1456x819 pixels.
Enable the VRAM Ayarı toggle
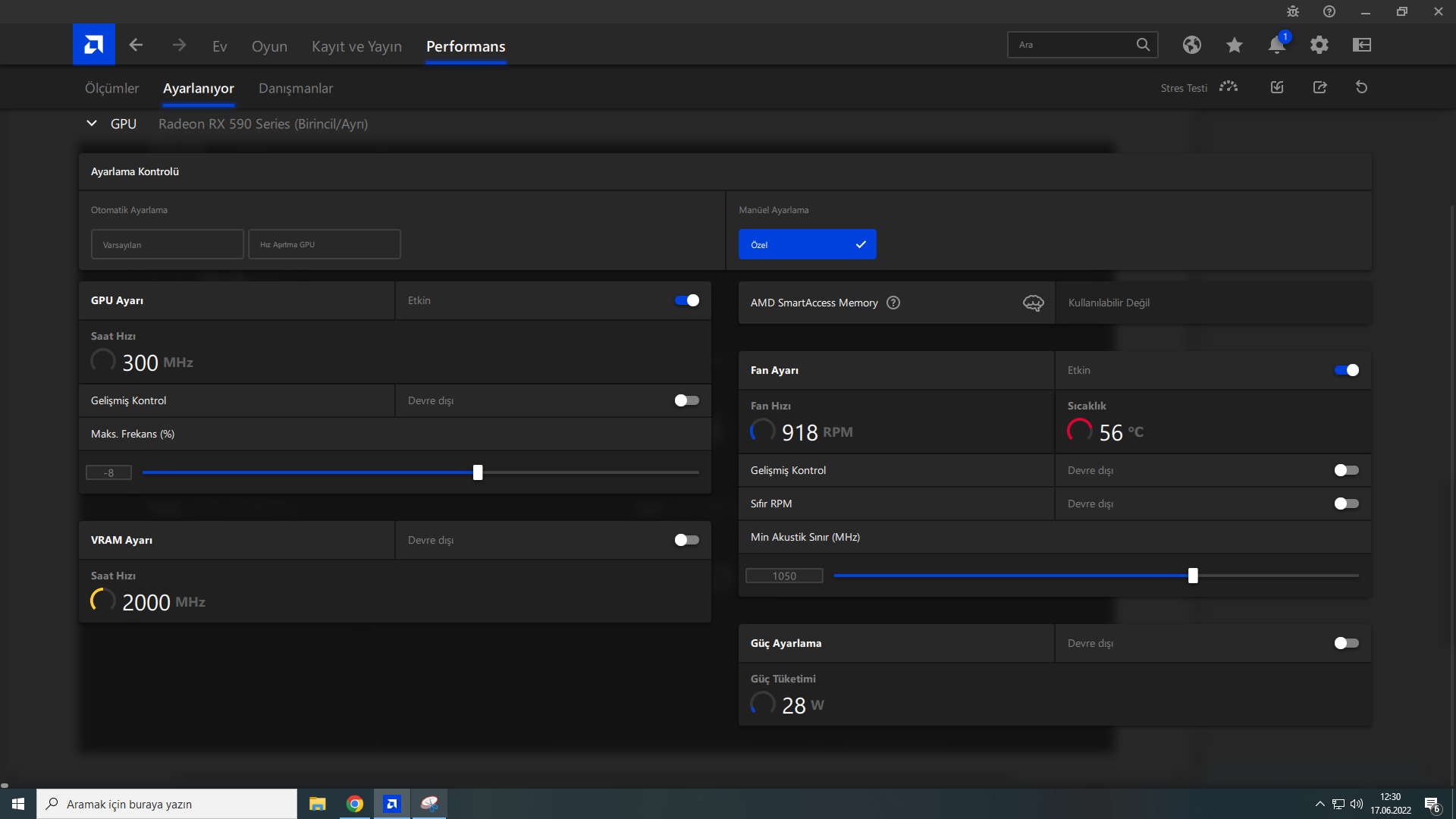(x=687, y=541)
